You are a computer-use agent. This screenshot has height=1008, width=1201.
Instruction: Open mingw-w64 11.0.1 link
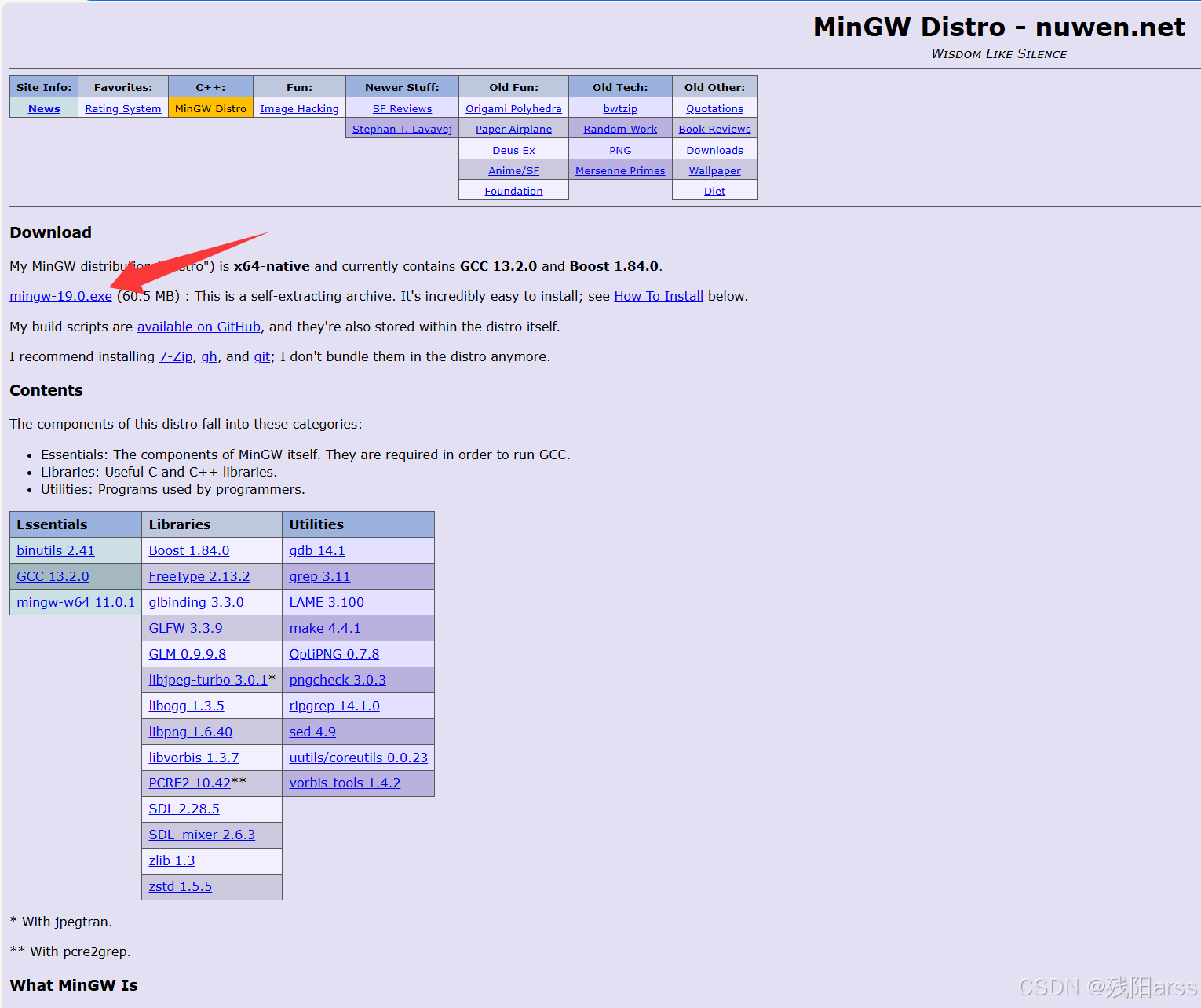coord(75,602)
